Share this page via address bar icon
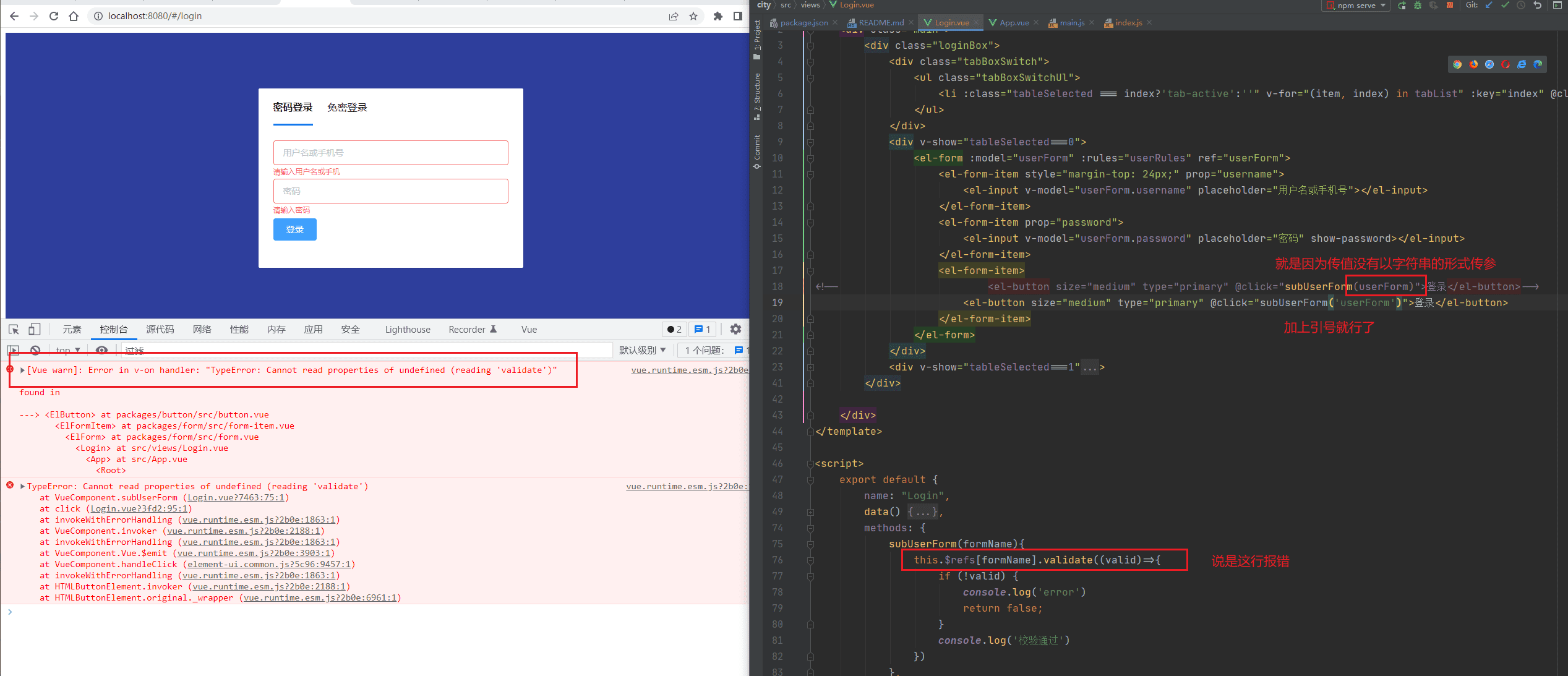Image resolution: width=1568 pixels, height=676 pixels. click(674, 16)
